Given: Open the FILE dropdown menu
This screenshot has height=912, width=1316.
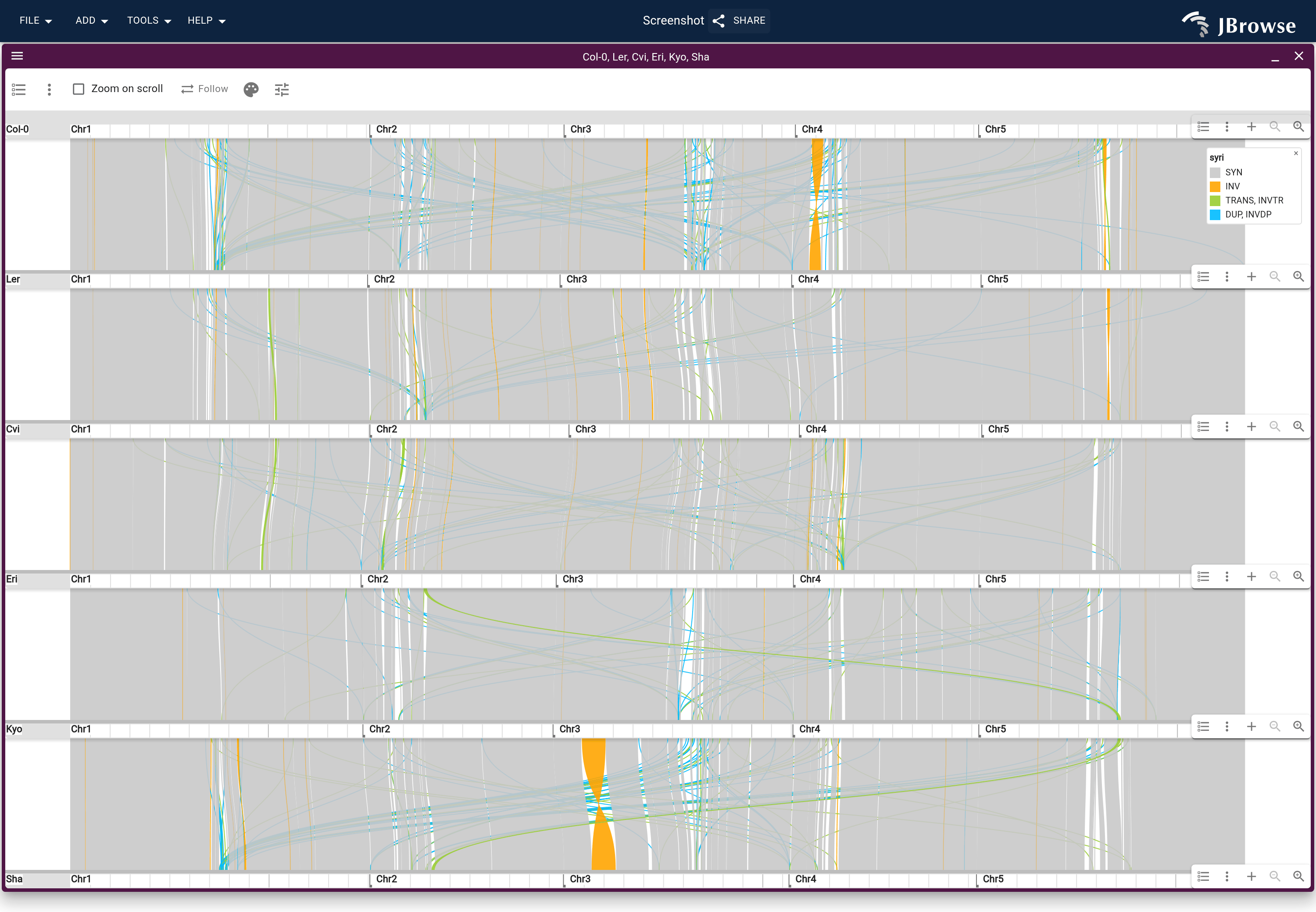Looking at the screenshot, I should click(36, 21).
